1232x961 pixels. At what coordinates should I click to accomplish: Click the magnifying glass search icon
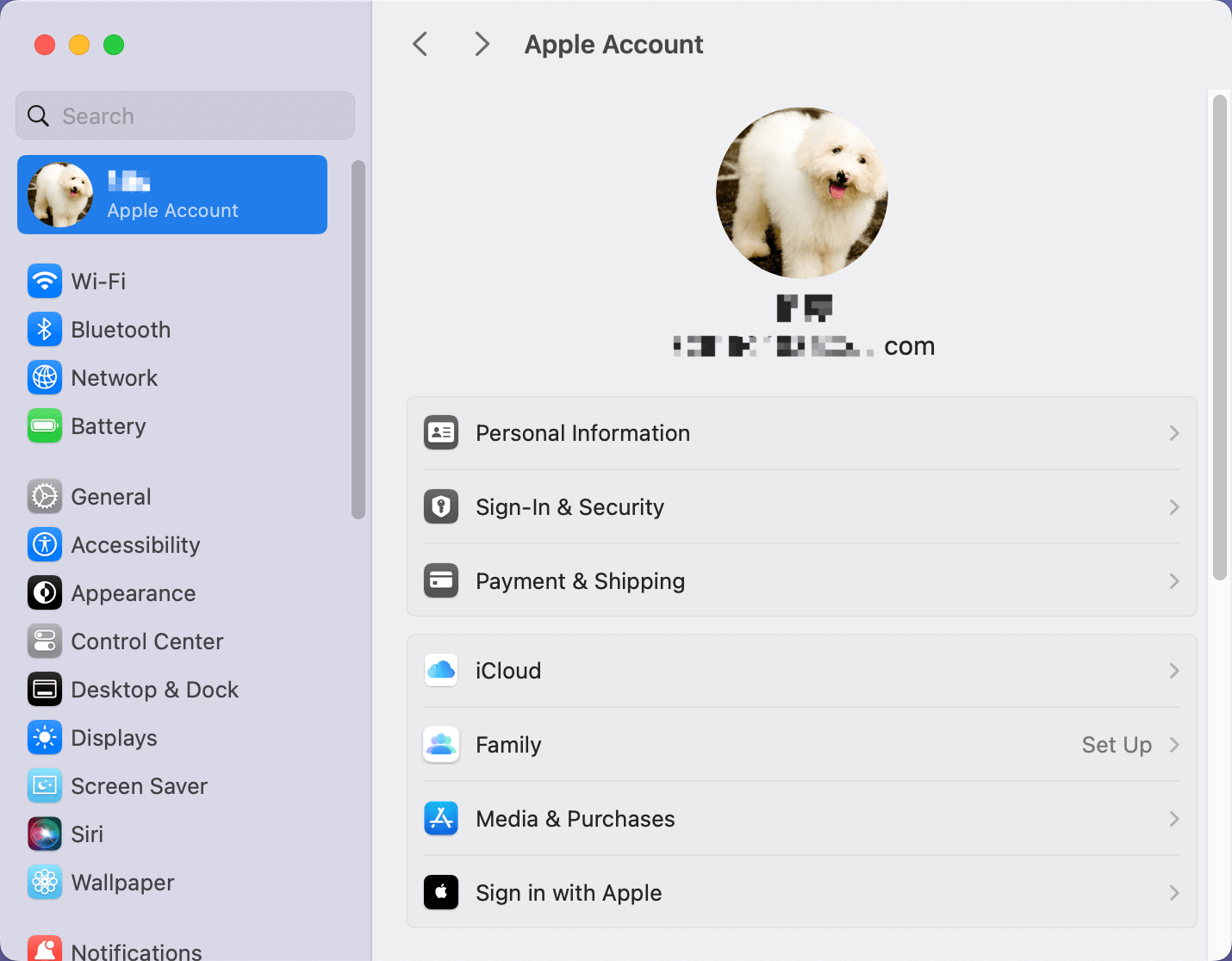pos(38,115)
